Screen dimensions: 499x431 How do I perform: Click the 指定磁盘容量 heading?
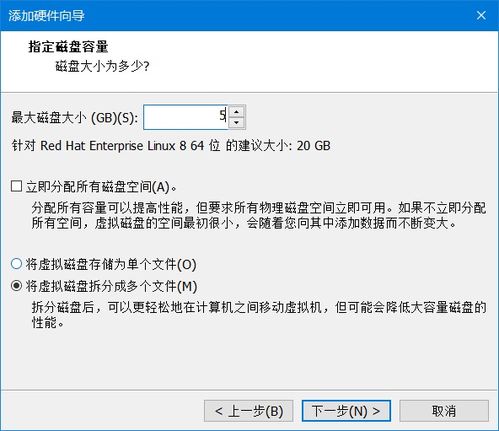tap(68, 47)
